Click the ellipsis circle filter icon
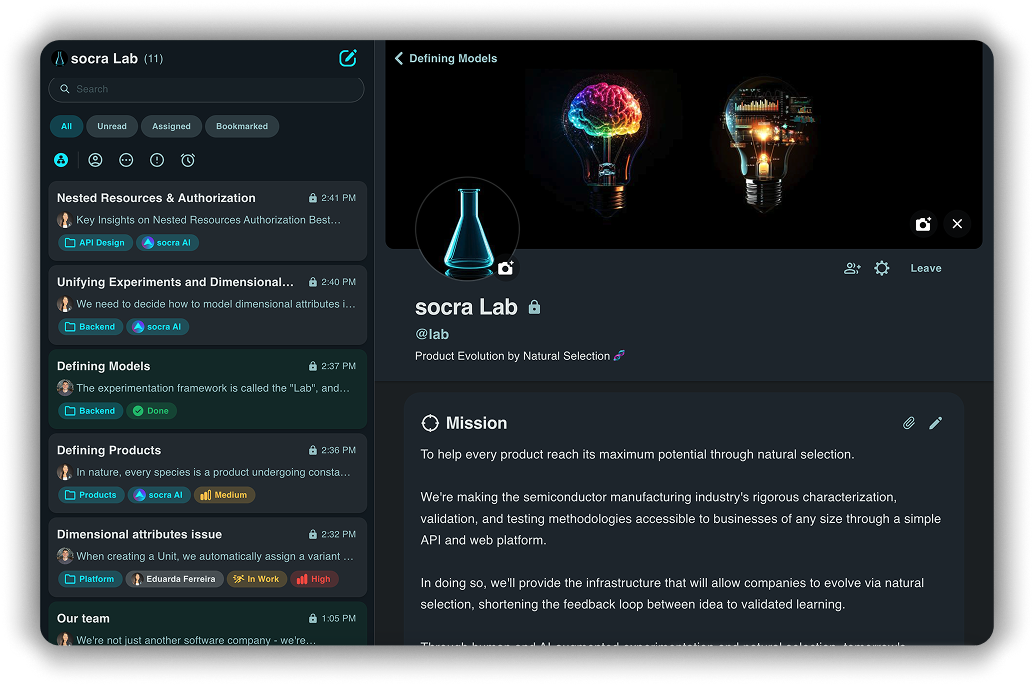The width and height of the screenshot is (1034, 686). coord(126,160)
